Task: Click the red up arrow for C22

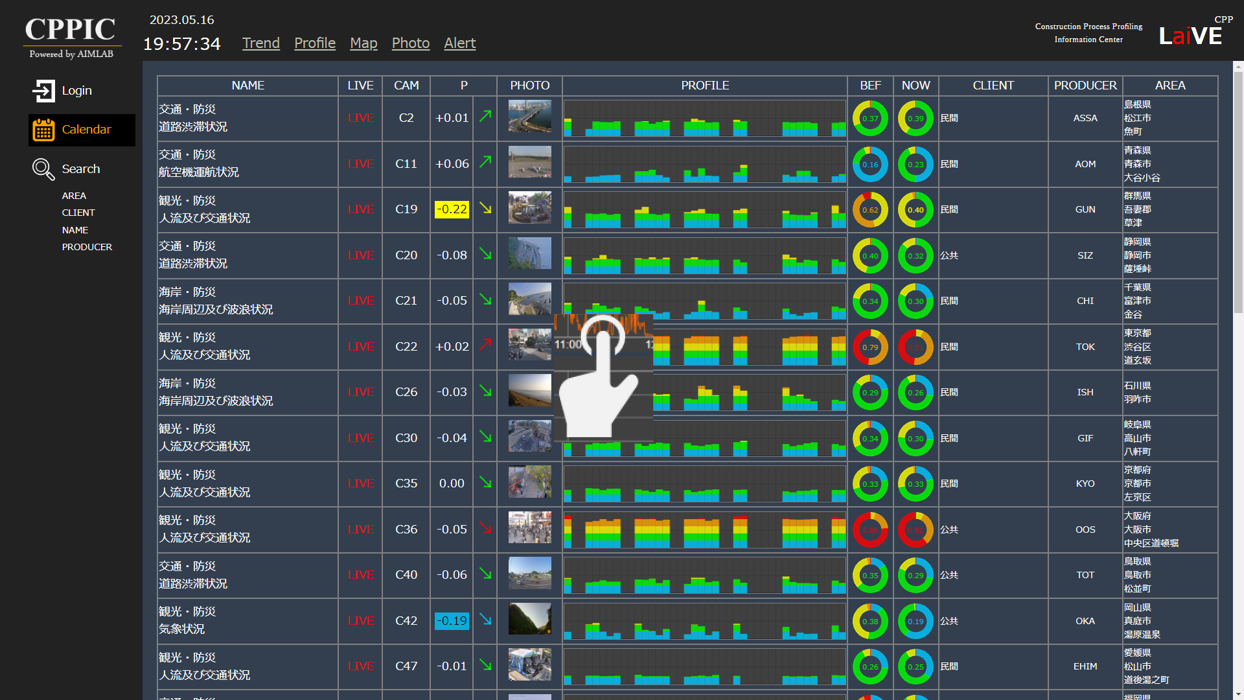Action: click(485, 346)
